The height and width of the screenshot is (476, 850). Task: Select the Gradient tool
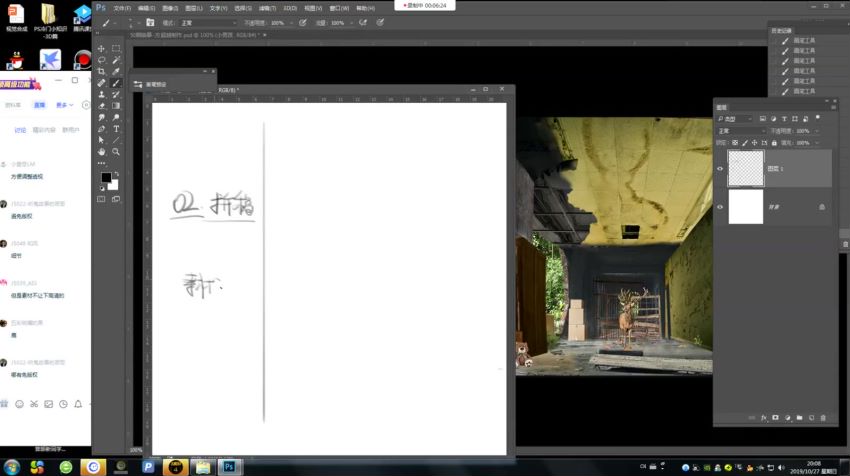pyautogui.click(x=116, y=106)
